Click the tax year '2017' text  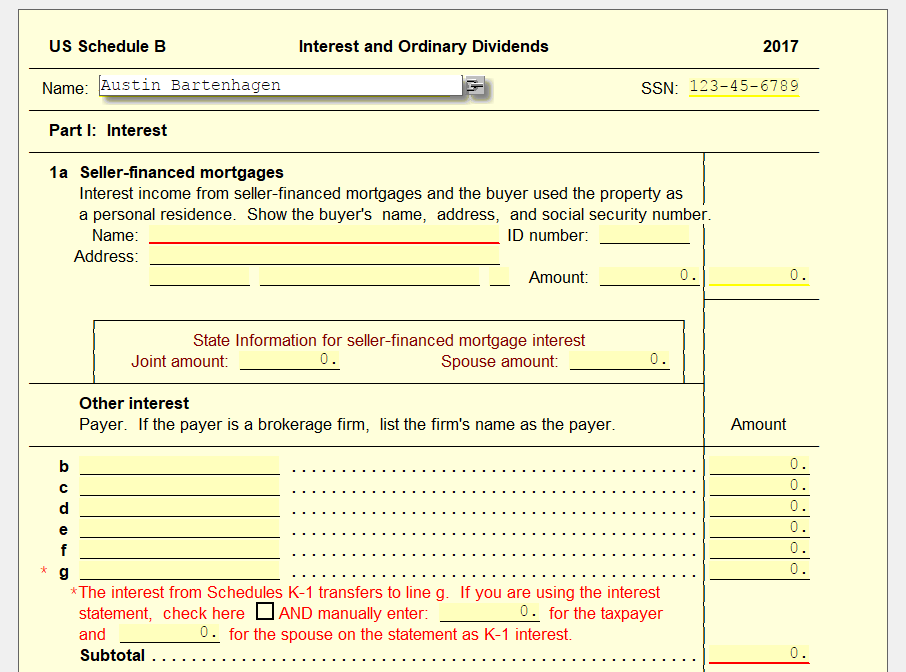click(781, 46)
